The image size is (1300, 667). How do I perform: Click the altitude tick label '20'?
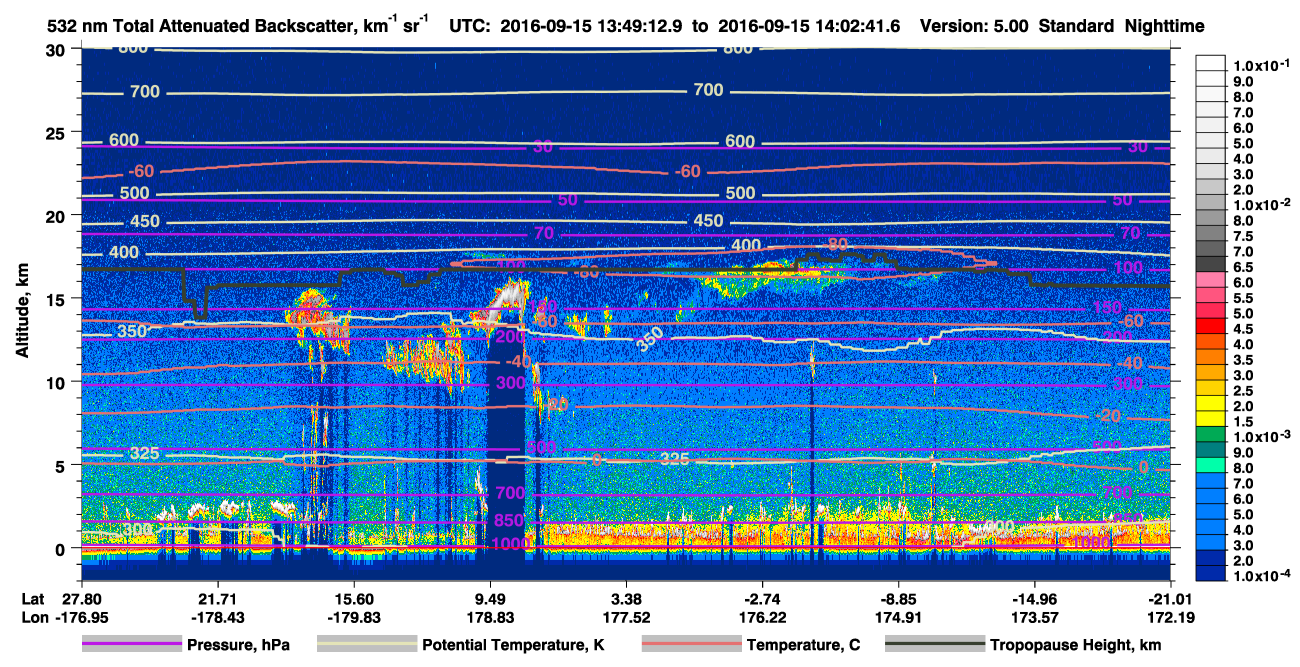(57, 216)
